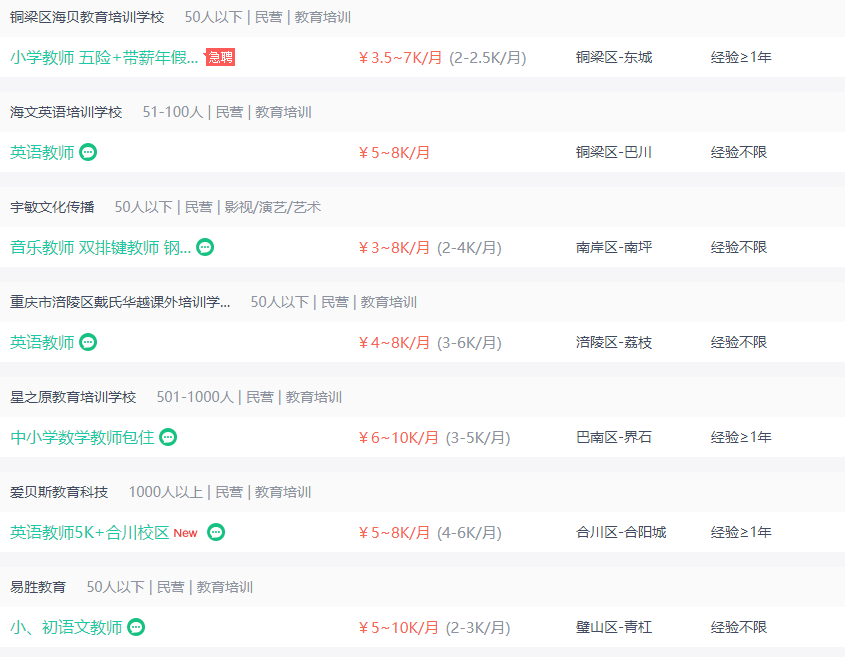Visit company page 宇敏文化传播
Screen dimensions: 845x657
tap(52, 207)
